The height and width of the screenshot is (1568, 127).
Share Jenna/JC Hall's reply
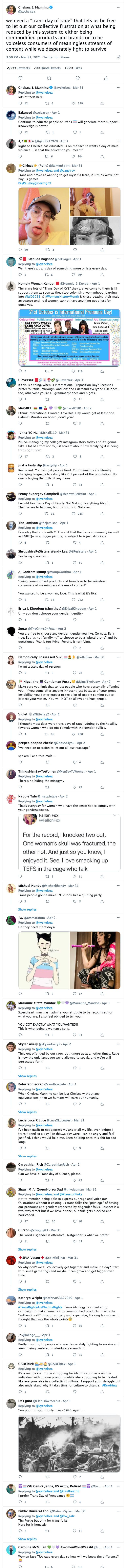point(102,456)
